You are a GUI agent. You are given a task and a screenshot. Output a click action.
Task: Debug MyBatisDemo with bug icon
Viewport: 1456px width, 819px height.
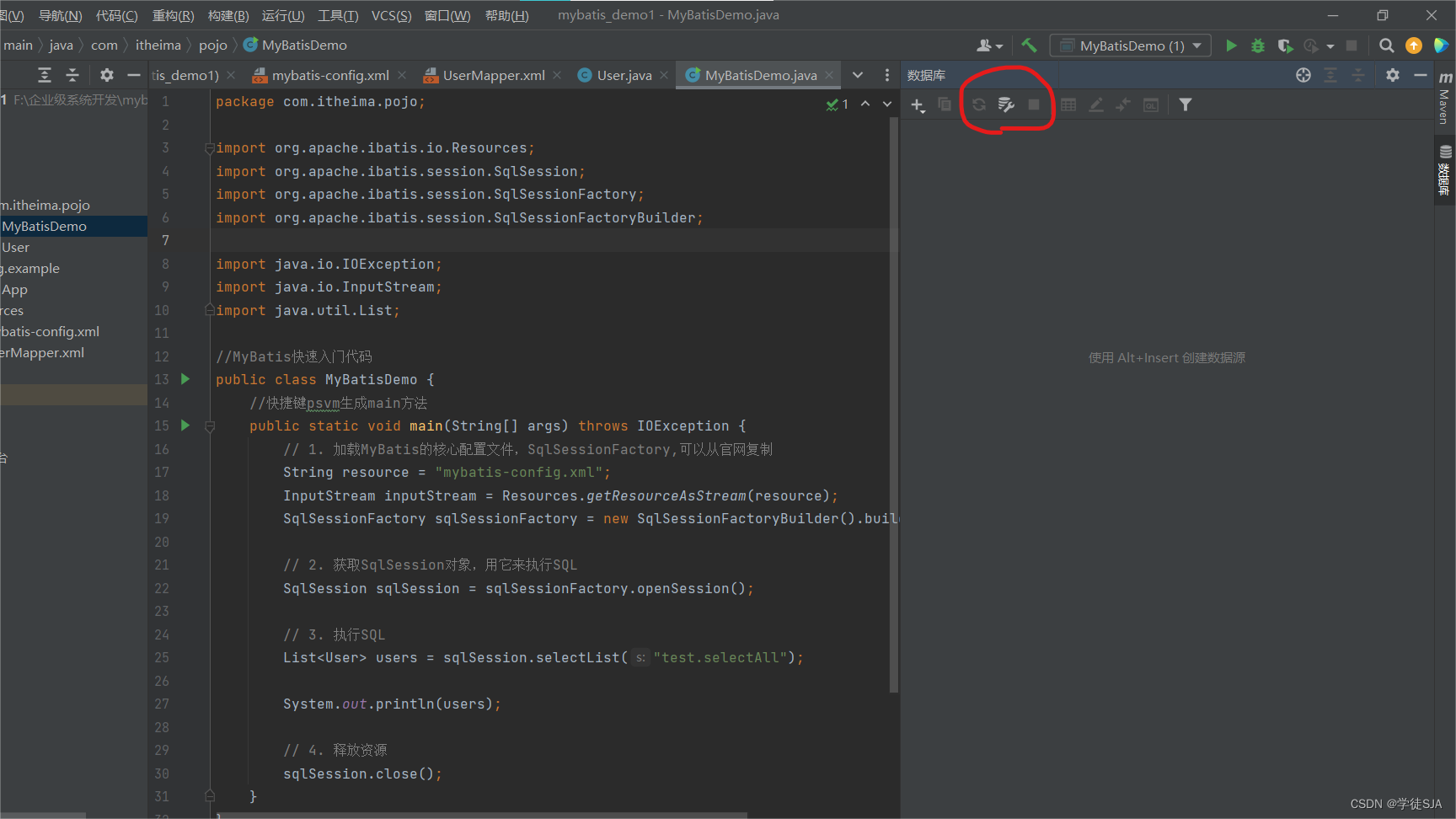click(x=1258, y=45)
